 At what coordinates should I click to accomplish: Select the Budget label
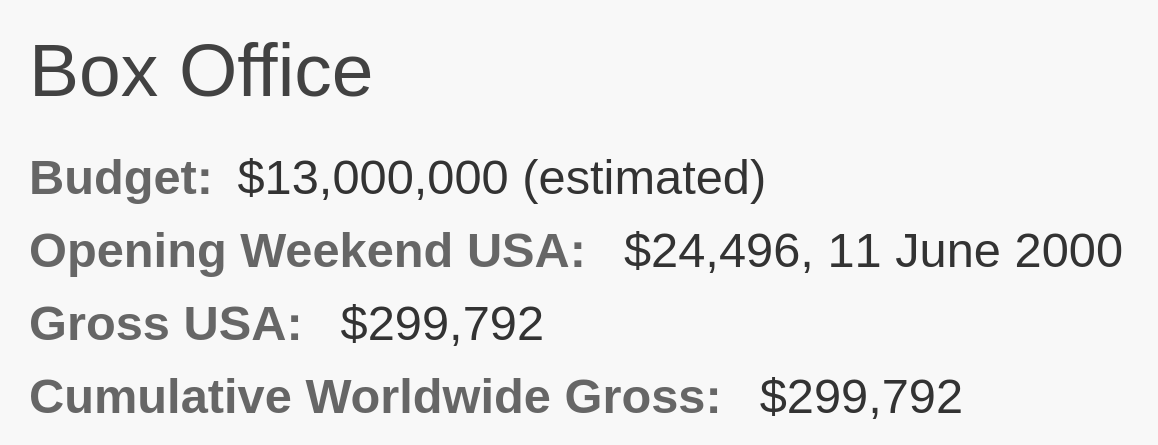120,178
